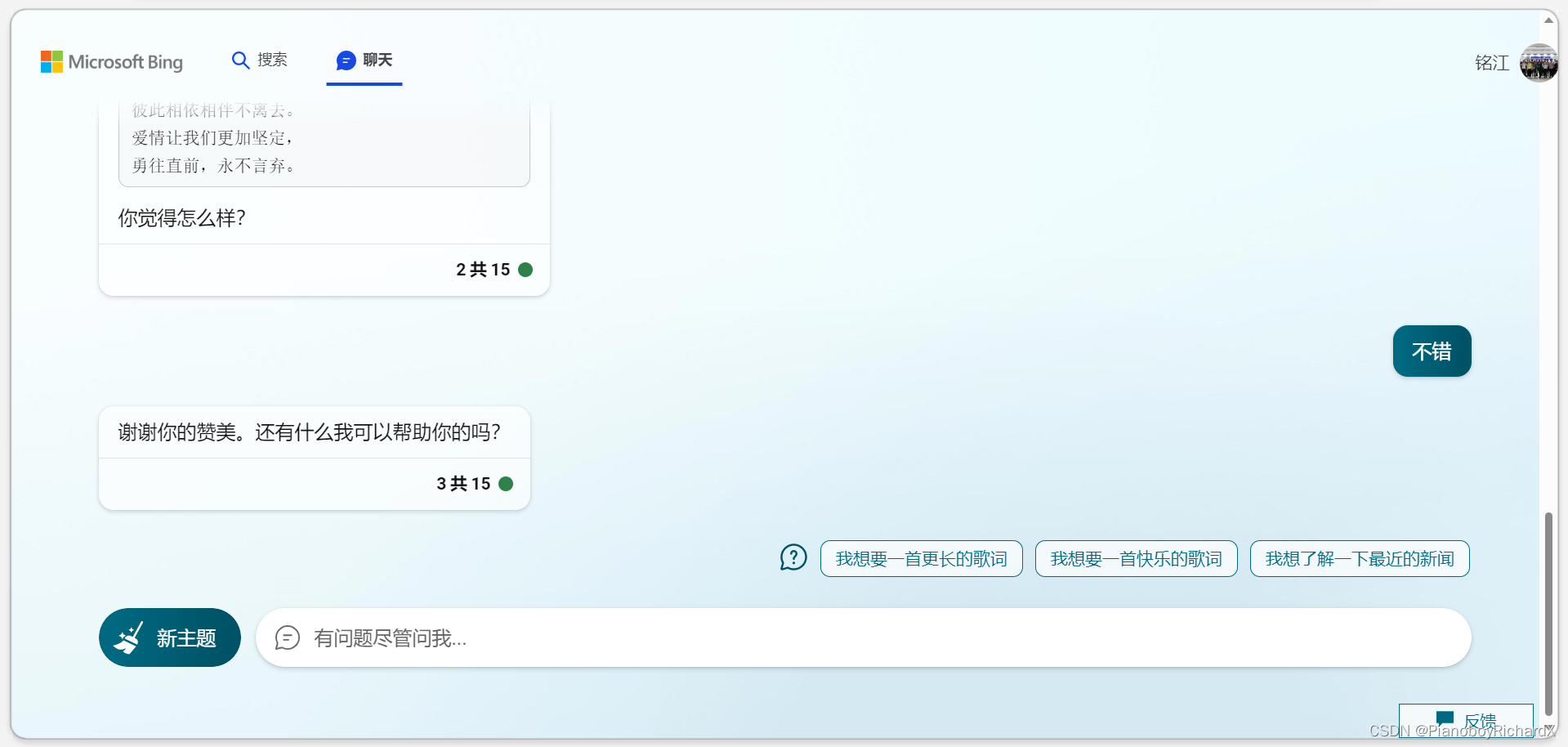The image size is (1568, 747).
Task: Click the question mark suggestions icon
Action: tap(793, 558)
